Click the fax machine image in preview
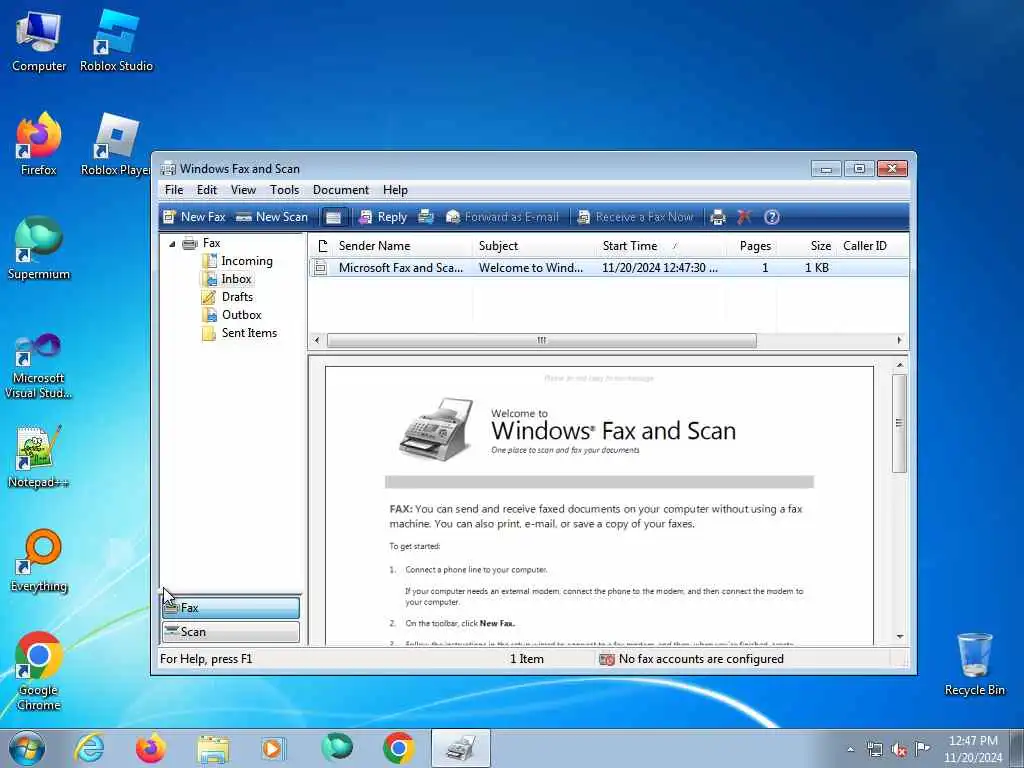 tap(436, 428)
